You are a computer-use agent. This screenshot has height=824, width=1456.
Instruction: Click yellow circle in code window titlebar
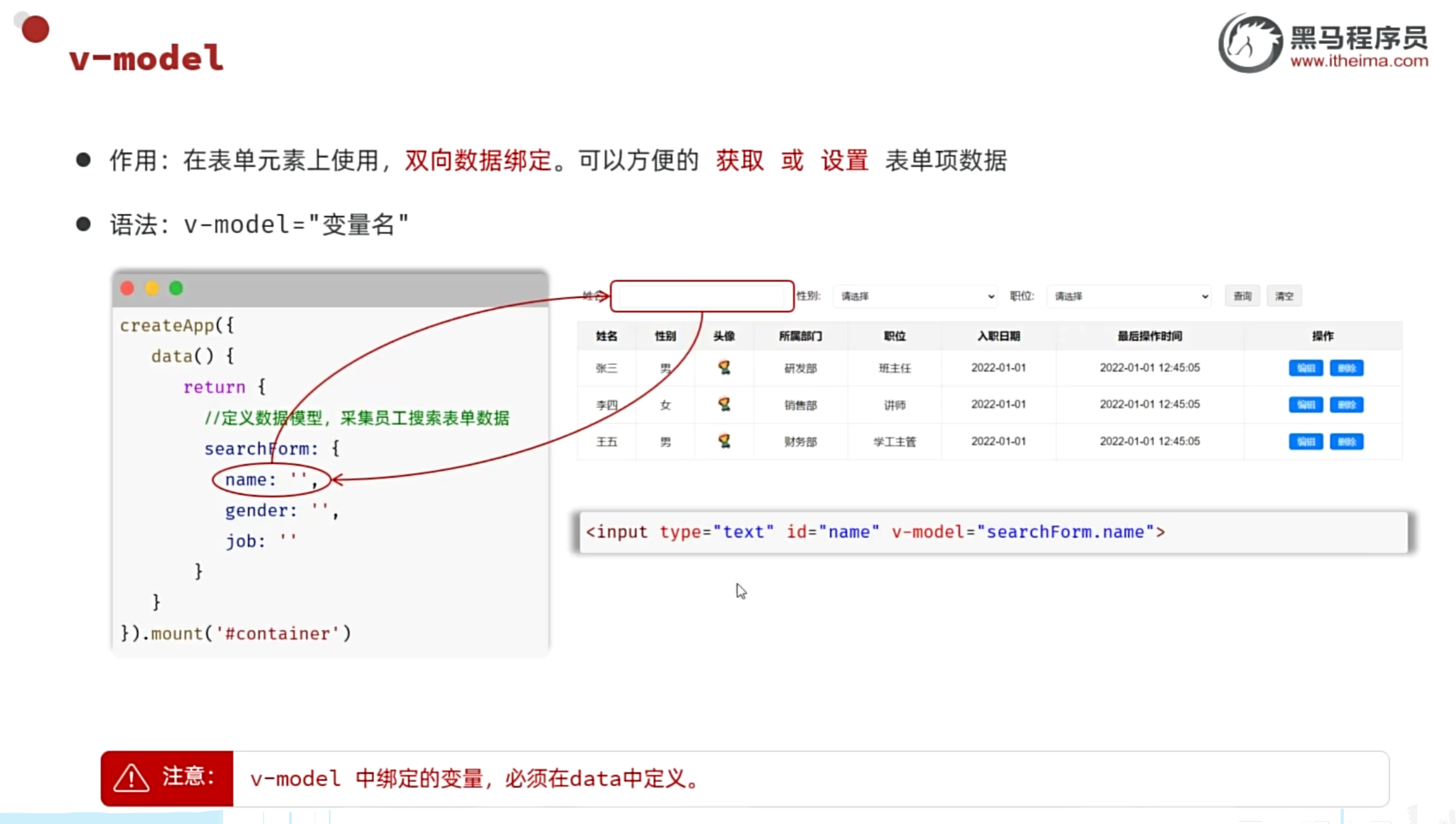point(152,288)
